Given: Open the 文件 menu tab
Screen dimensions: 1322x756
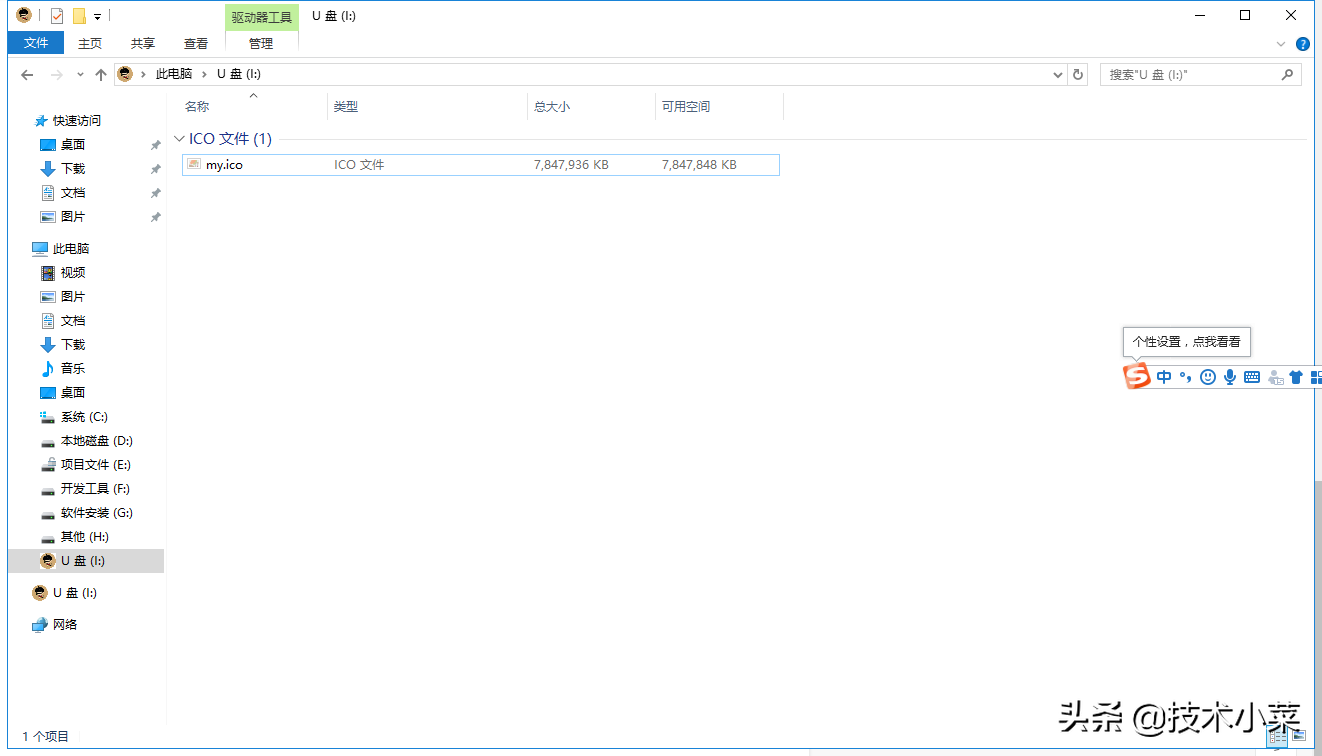Looking at the screenshot, I should (x=36, y=43).
